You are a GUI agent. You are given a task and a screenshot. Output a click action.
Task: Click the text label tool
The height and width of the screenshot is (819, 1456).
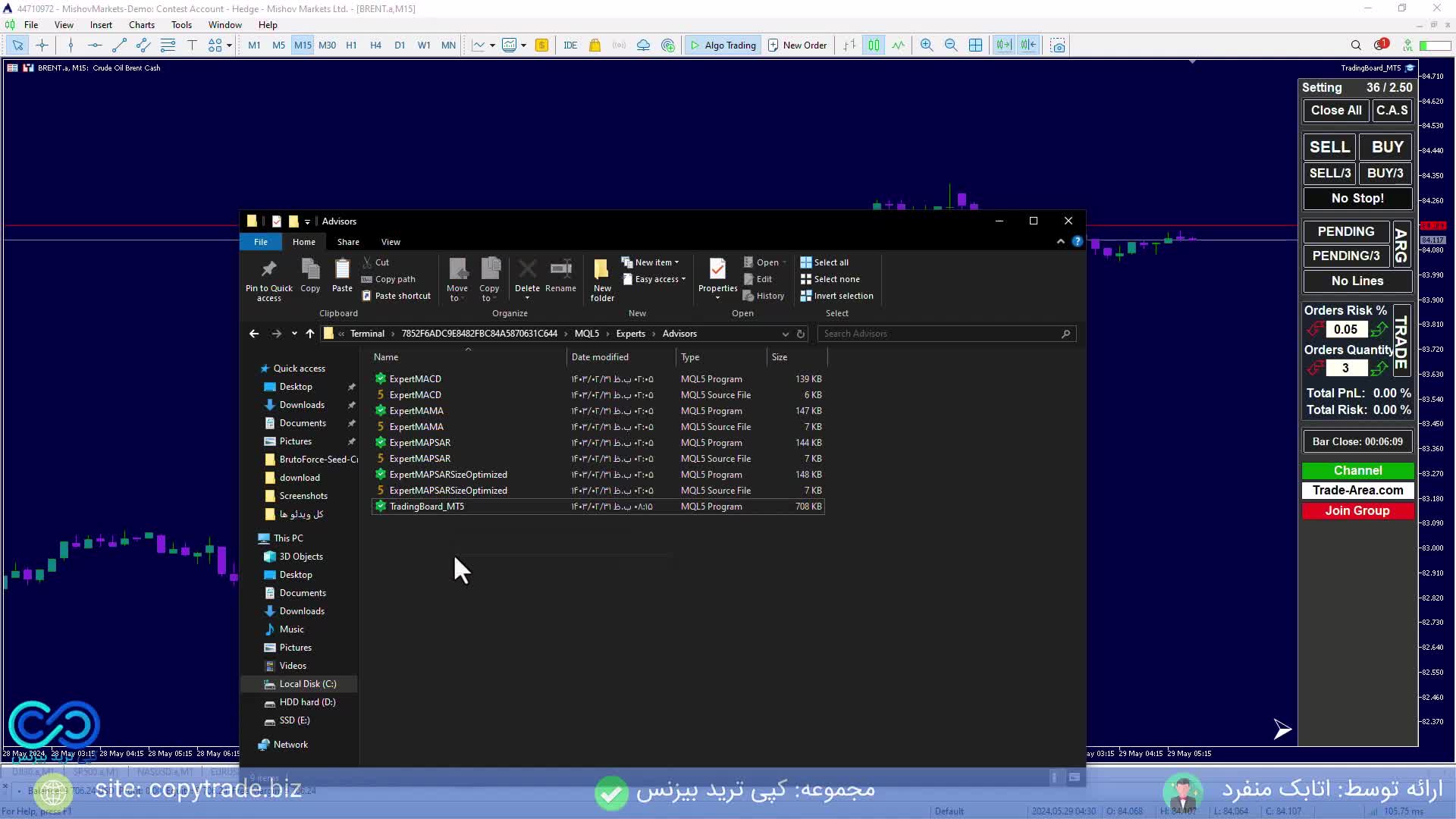point(192,45)
